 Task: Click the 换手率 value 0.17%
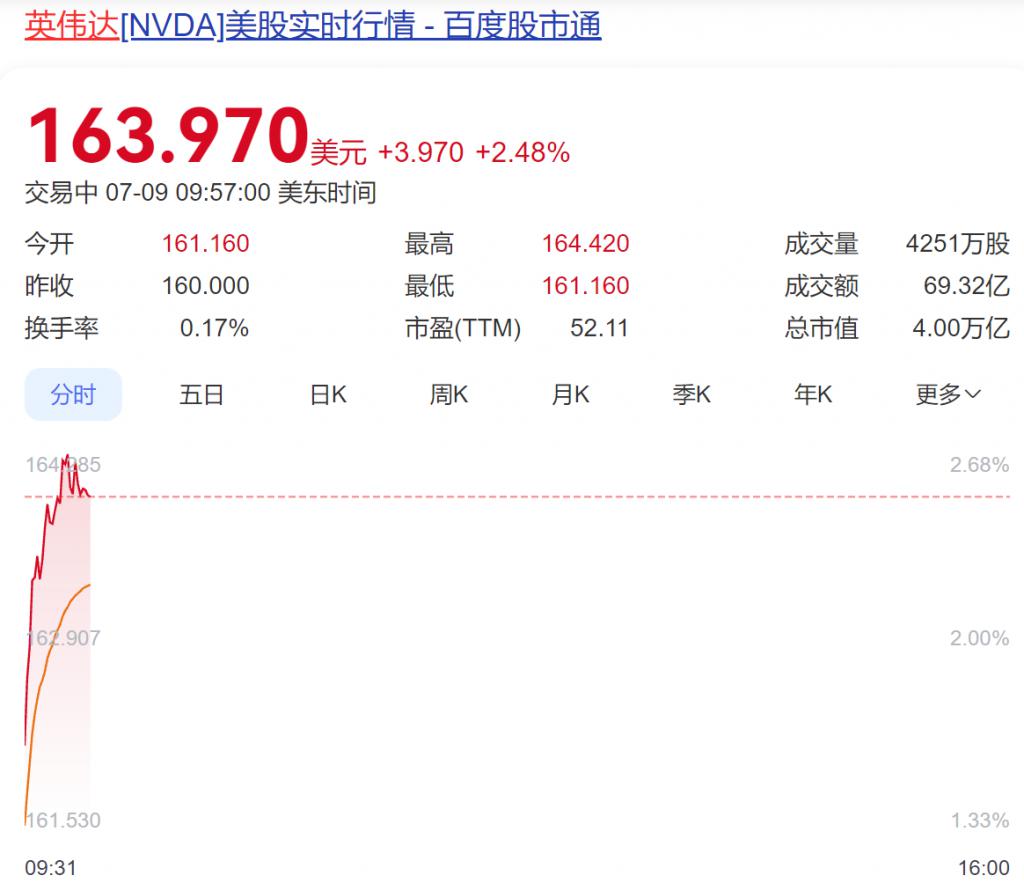[x=214, y=328]
